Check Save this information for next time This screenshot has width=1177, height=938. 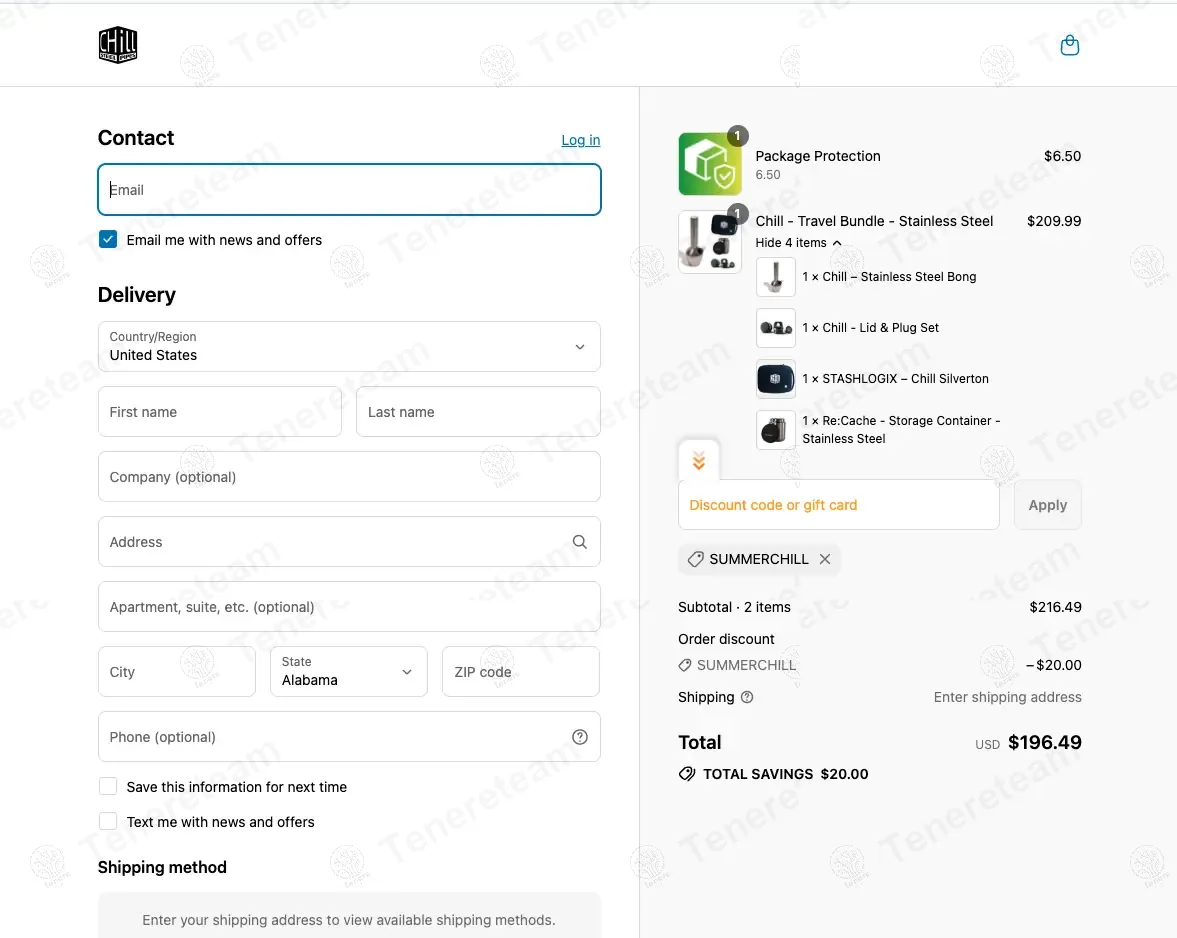(x=108, y=786)
